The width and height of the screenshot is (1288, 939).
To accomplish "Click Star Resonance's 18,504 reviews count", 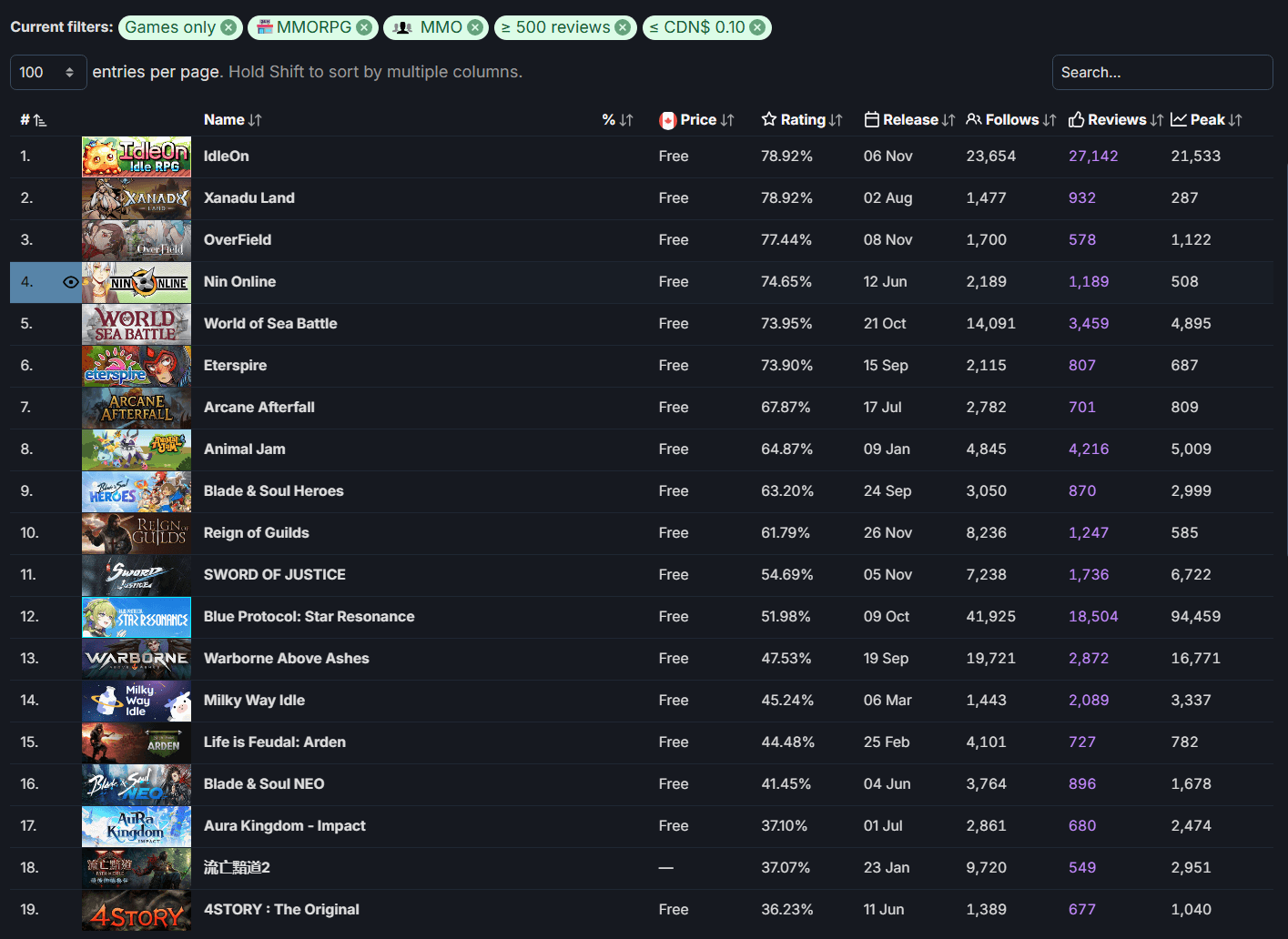I will 1093,617.
